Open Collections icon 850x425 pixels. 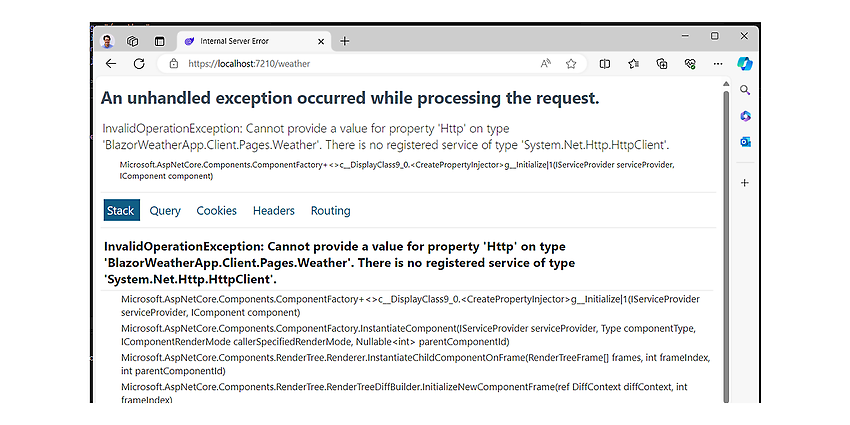pyautogui.click(x=662, y=64)
